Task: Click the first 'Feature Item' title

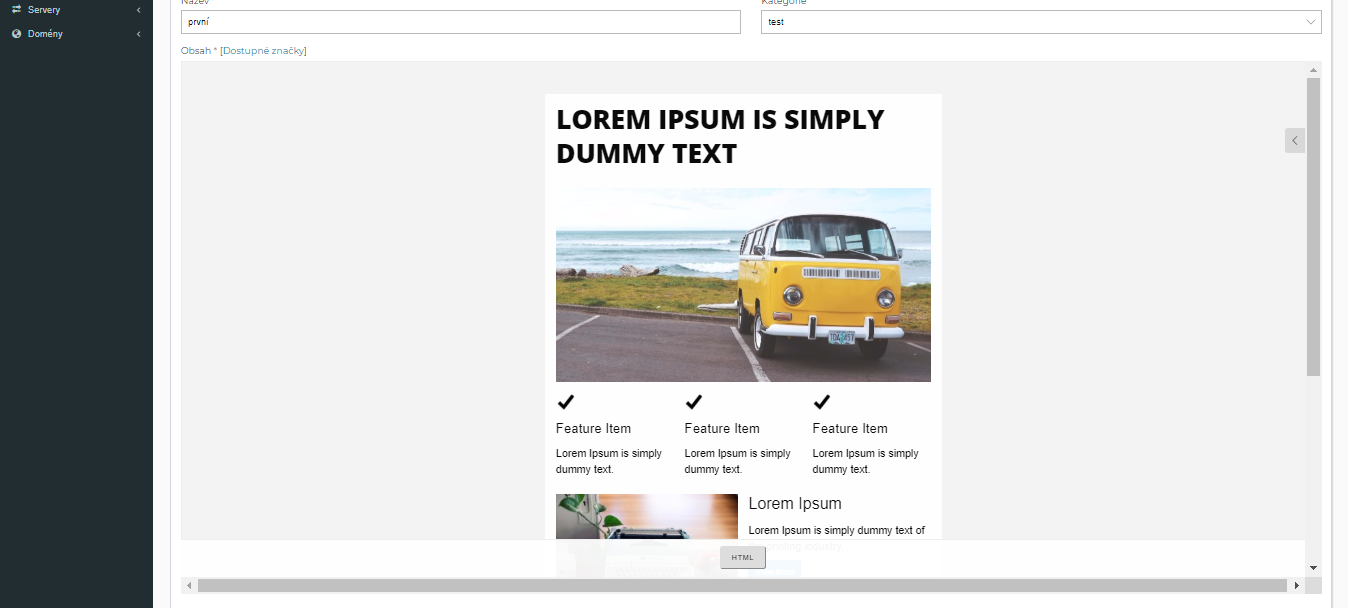Action: [x=593, y=428]
